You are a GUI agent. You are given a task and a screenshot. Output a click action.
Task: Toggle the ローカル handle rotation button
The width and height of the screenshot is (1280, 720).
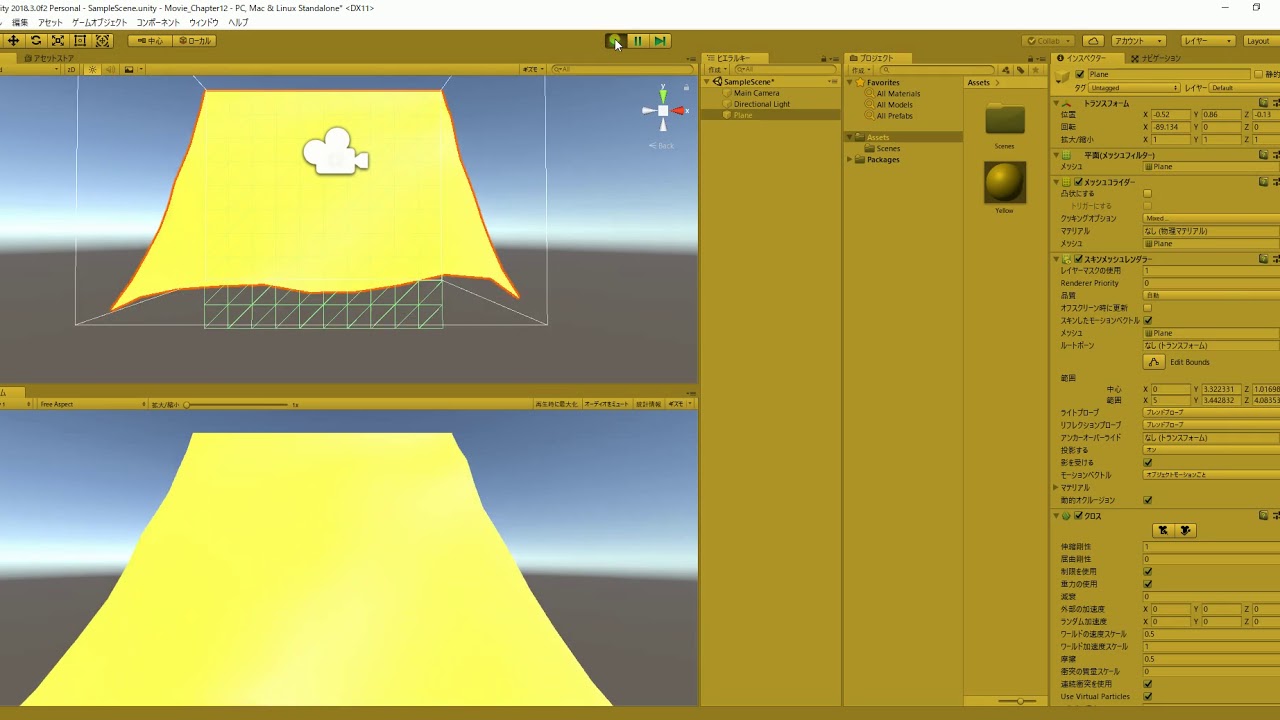pos(194,41)
